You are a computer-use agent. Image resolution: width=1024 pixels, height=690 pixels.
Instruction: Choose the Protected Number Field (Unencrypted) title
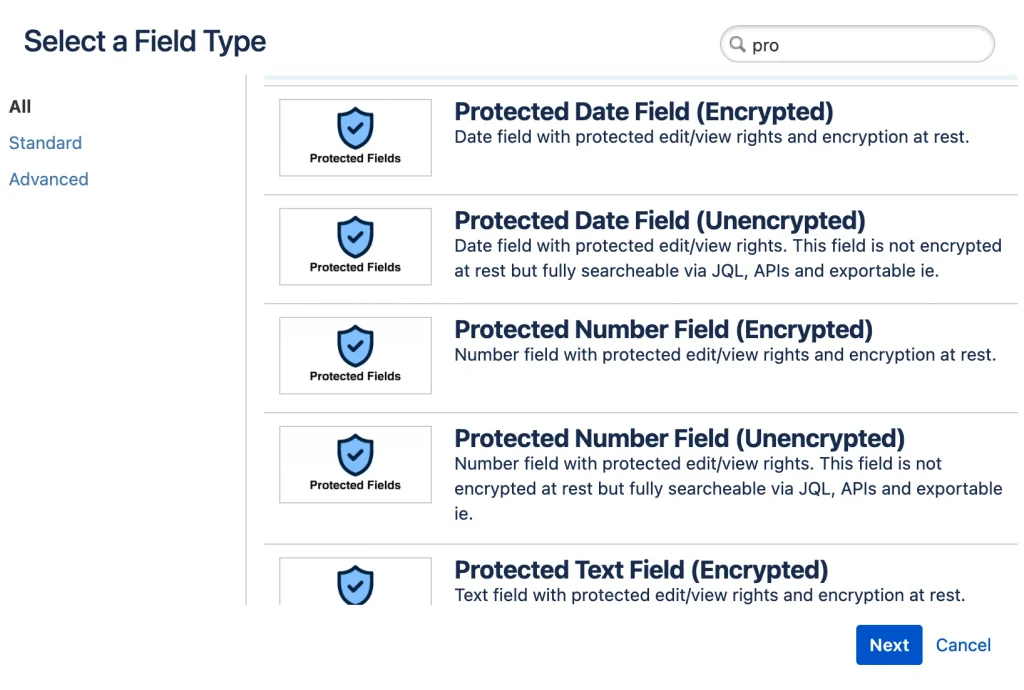coord(680,439)
